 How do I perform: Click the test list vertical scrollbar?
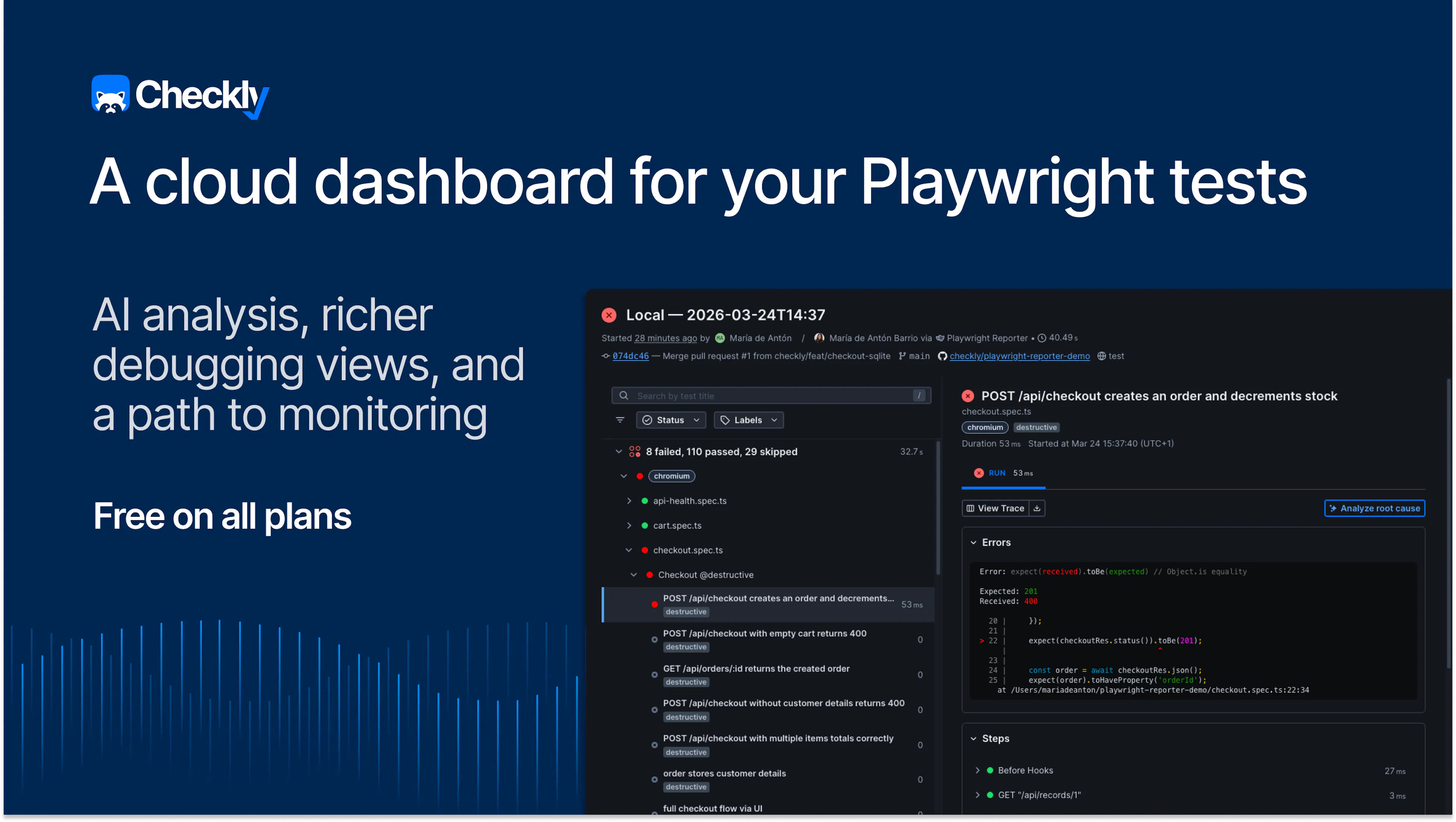coord(938,509)
